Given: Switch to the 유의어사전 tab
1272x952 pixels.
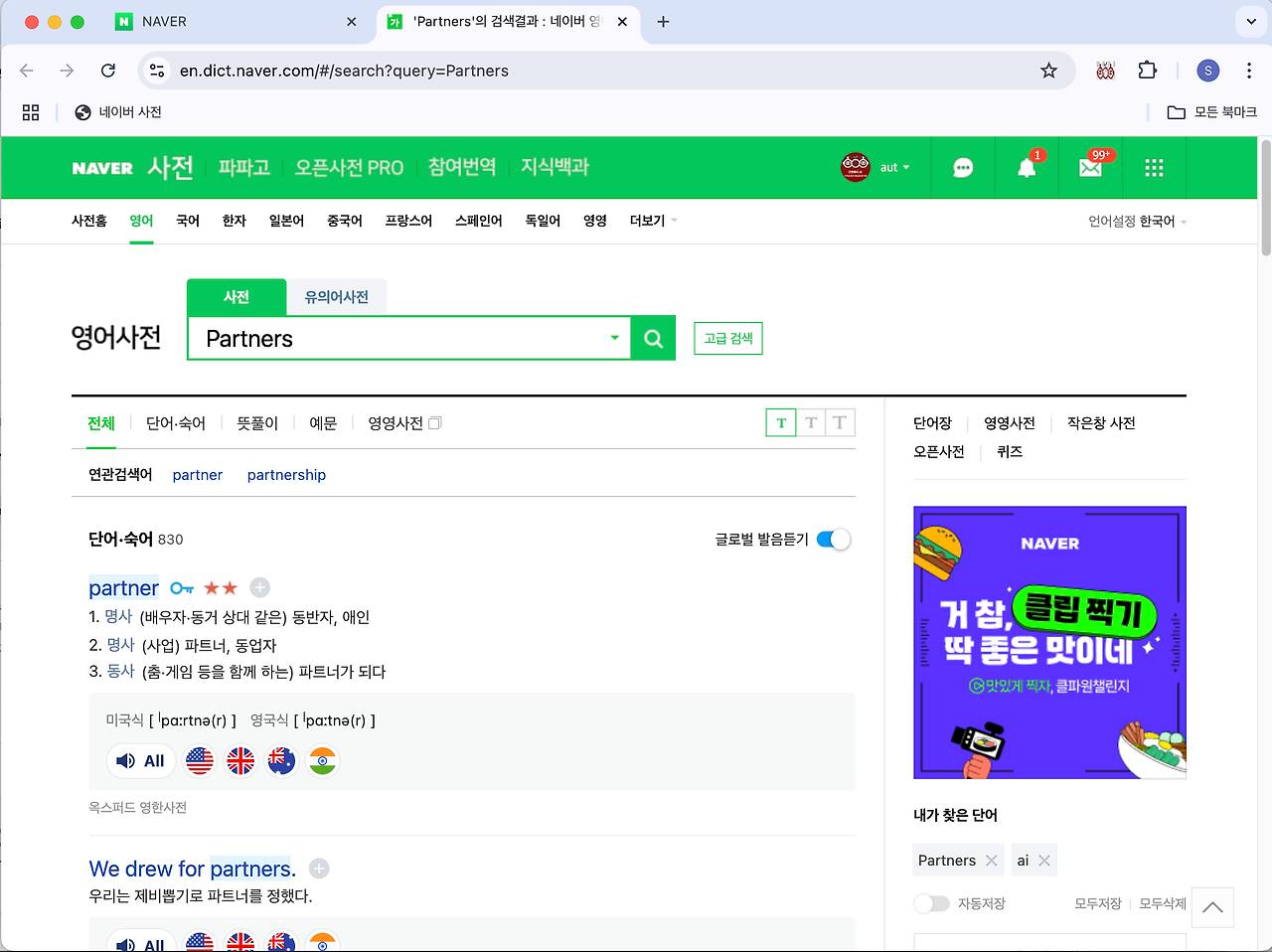Looking at the screenshot, I should tap(336, 297).
